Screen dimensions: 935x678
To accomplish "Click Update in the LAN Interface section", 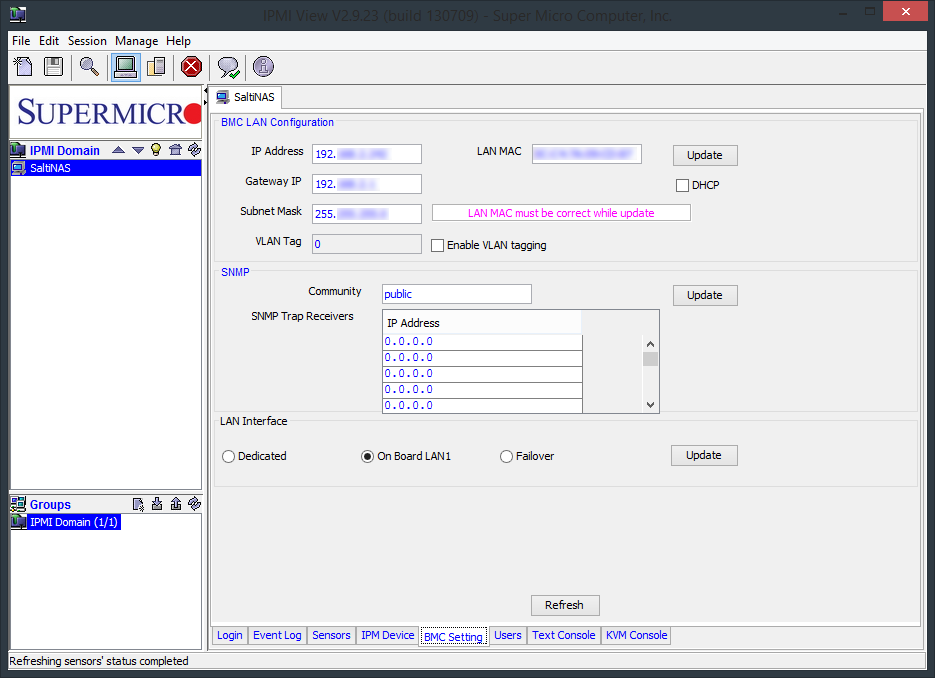I will coord(704,455).
